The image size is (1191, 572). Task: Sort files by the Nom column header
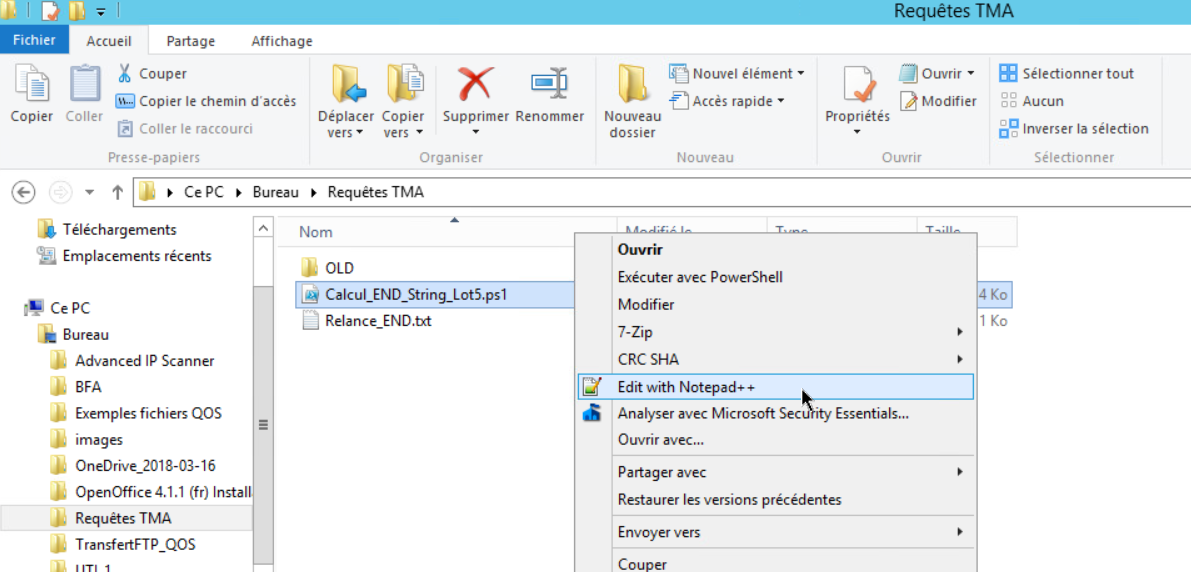coord(316,232)
